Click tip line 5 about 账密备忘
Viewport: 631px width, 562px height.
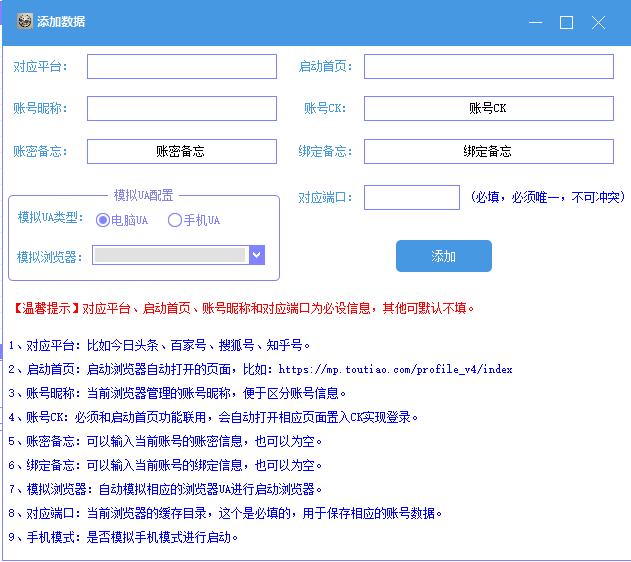pos(165,441)
